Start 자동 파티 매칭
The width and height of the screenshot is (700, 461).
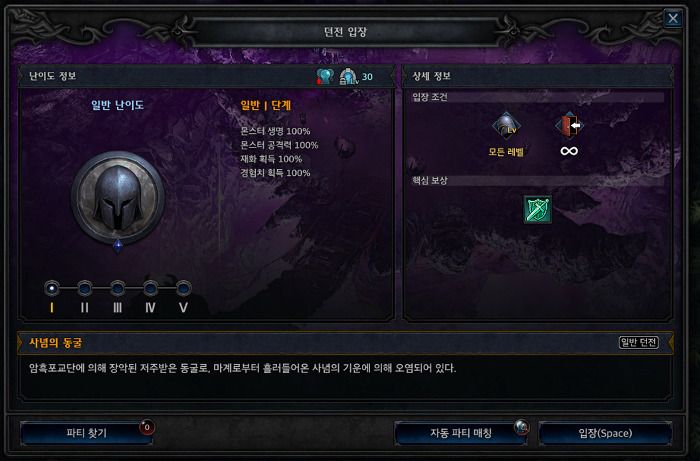pyautogui.click(x=461, y=433)
